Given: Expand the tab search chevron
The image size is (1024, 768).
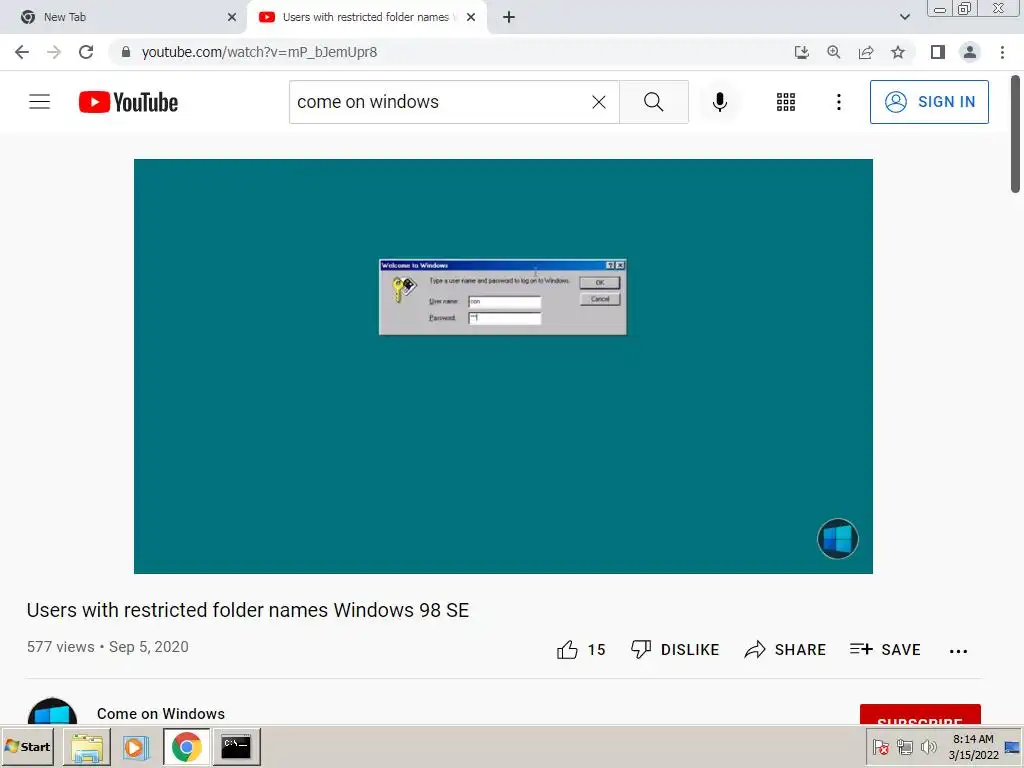Looking at the screenshot, I should pos(904,17).
